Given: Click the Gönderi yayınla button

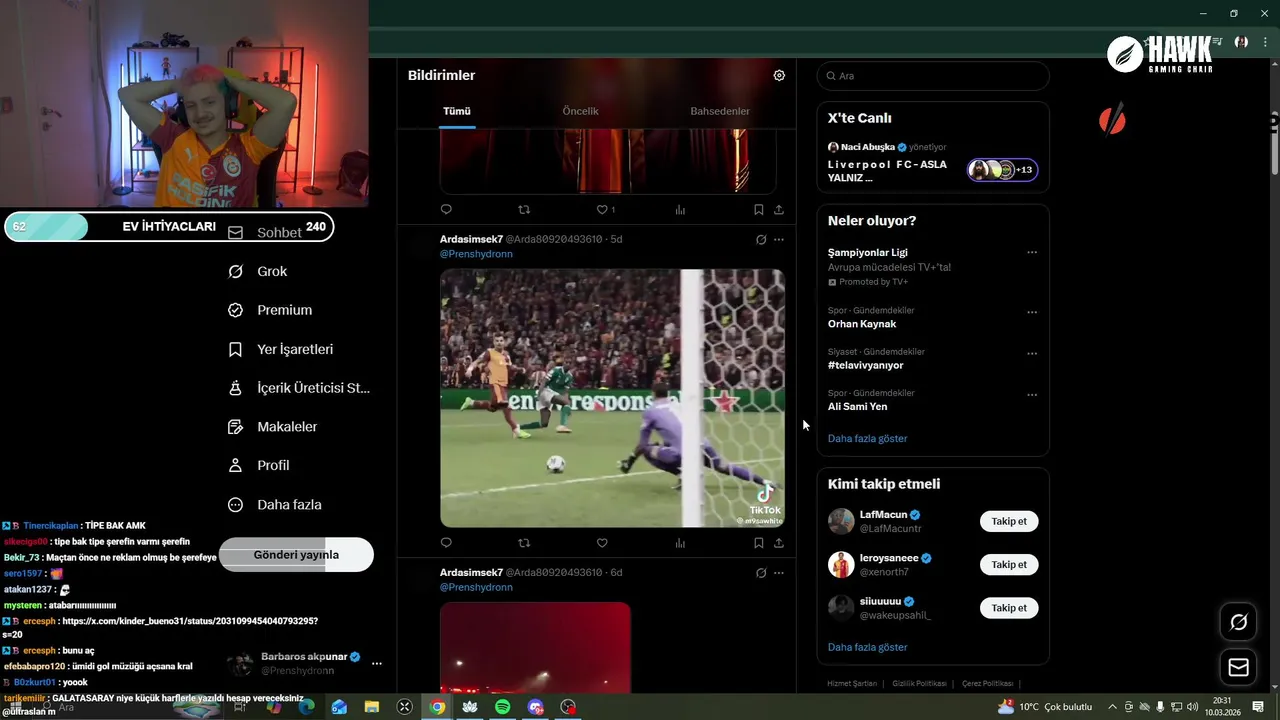Looking at the screenshot, I should 296,555.
